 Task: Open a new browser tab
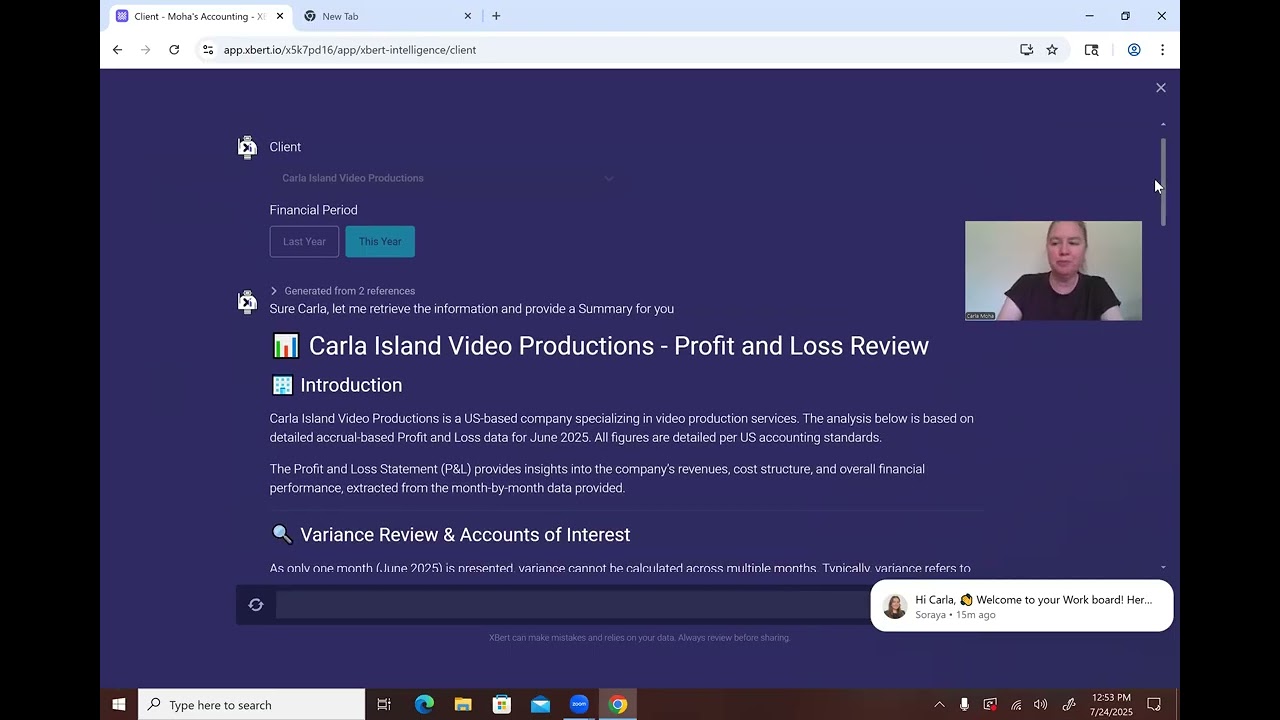(x=496, y=16)
